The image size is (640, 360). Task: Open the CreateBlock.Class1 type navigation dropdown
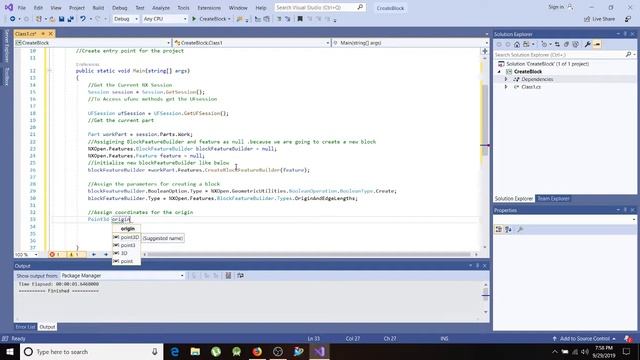pos(251,42)
